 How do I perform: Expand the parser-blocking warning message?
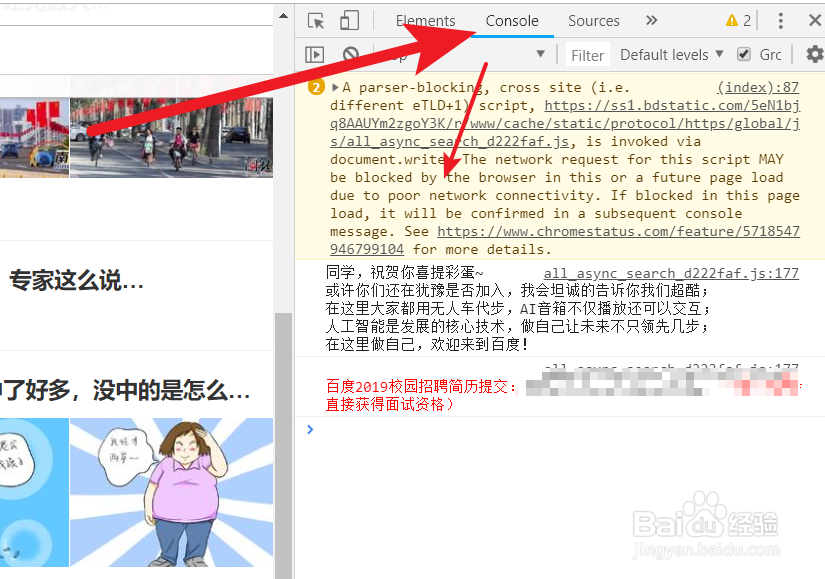(x=335, y=87)
